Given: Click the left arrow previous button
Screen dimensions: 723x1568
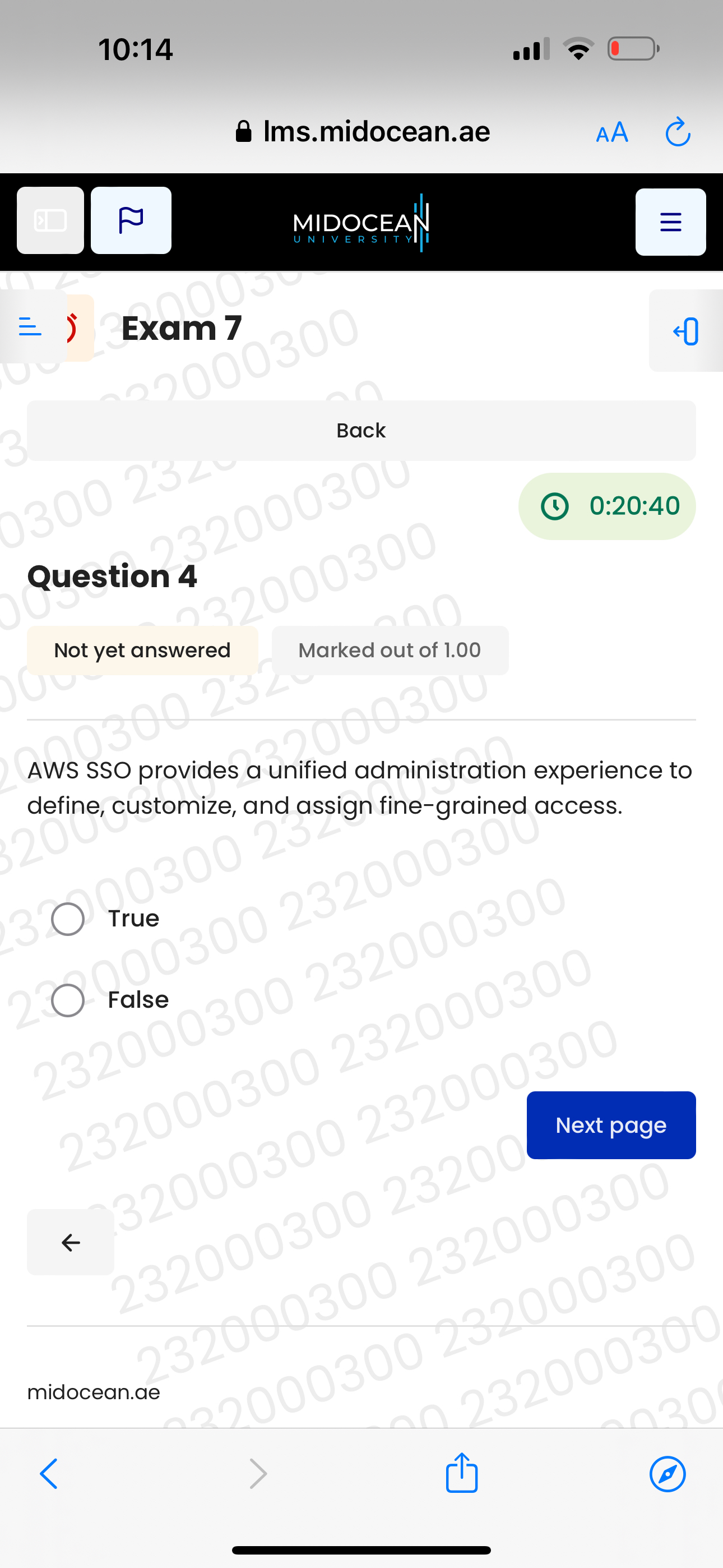Looking at the screenshot, I should pyautogui.click(x=71, y=1242).
